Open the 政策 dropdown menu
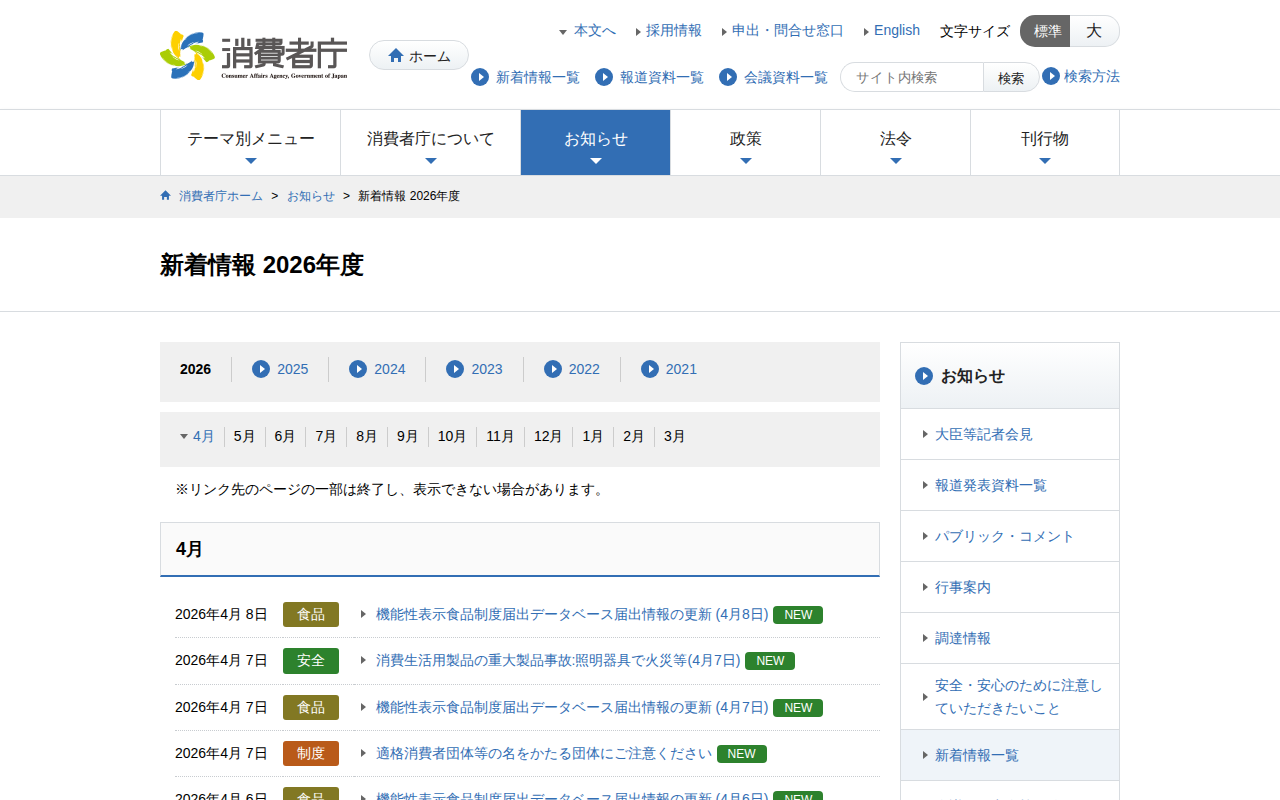The height and width of the screenshot is (800, 1280). pos(746,142)
